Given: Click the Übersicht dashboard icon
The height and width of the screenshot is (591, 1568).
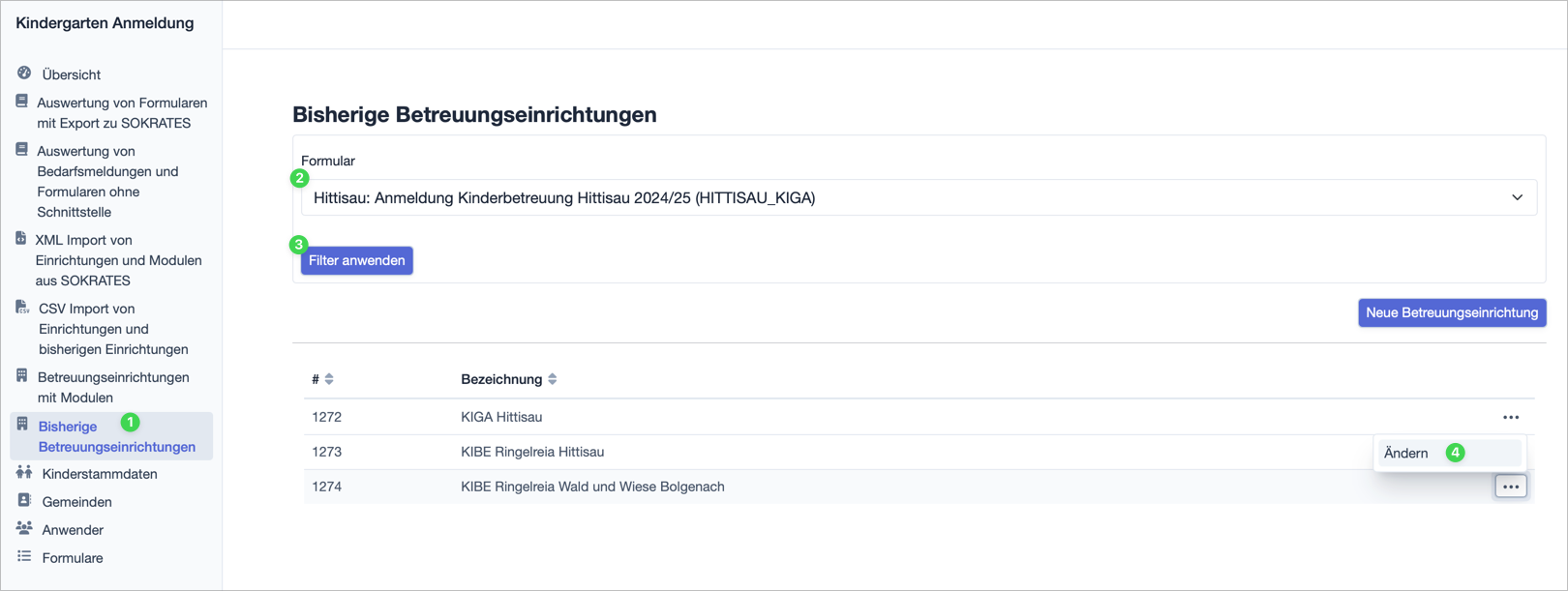Looking at the screenshot, I should 24,74.
